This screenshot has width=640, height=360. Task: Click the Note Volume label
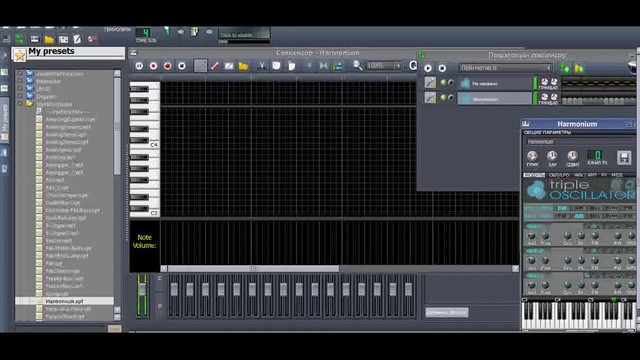144,241
